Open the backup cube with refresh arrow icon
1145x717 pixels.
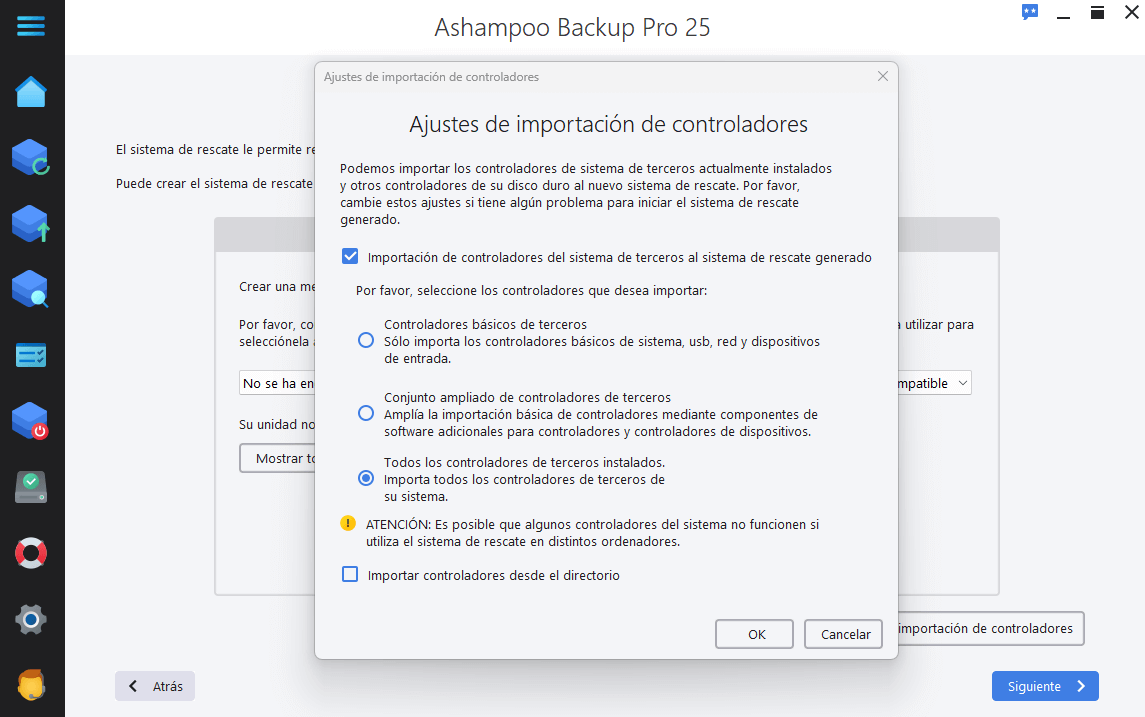click(31, 158)
